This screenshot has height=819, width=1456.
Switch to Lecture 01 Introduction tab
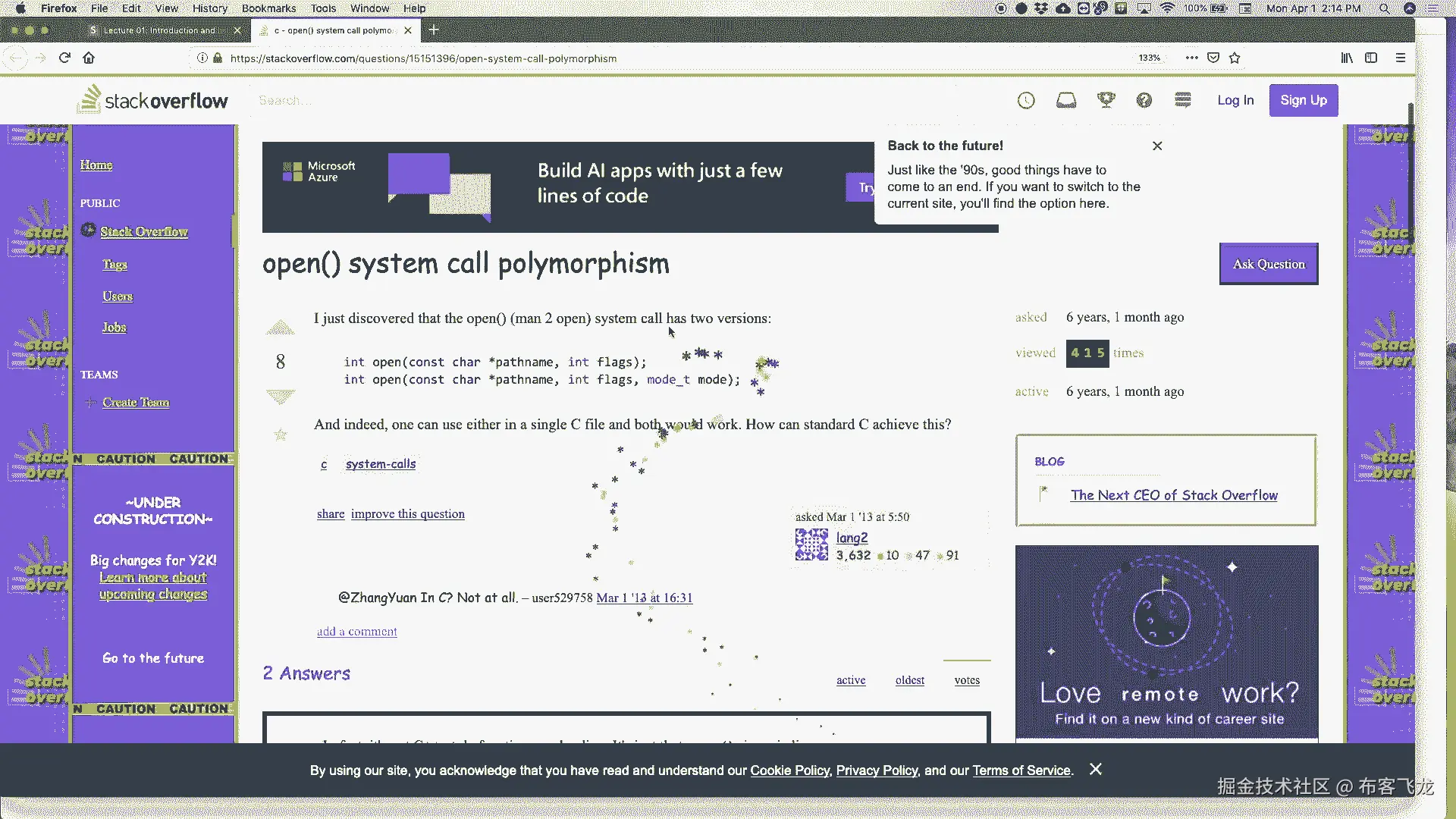coord(159,30)
